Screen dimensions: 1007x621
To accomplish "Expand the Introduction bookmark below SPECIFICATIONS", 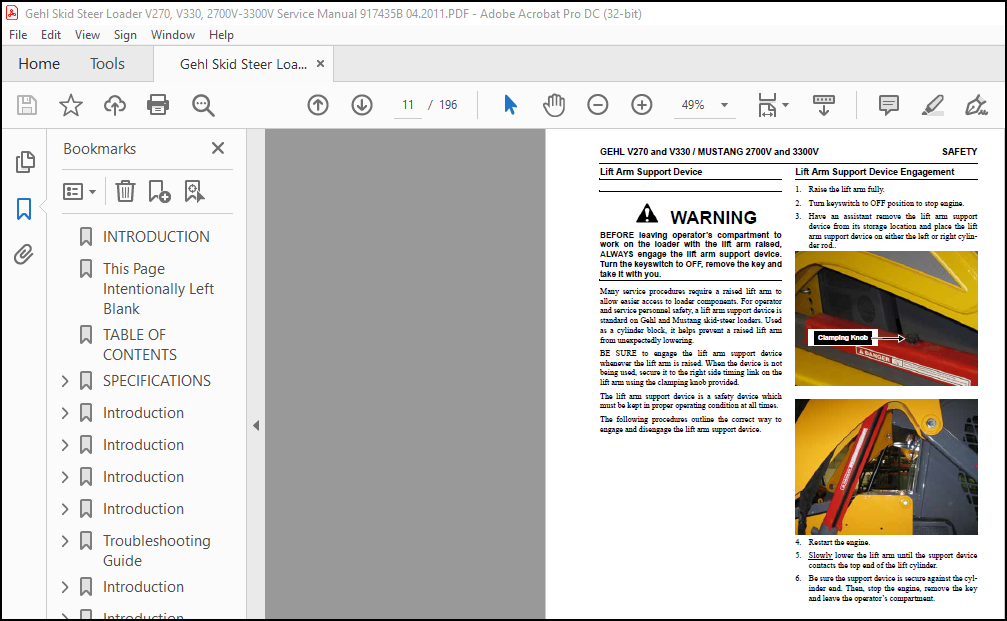I will tap(65, 413).
